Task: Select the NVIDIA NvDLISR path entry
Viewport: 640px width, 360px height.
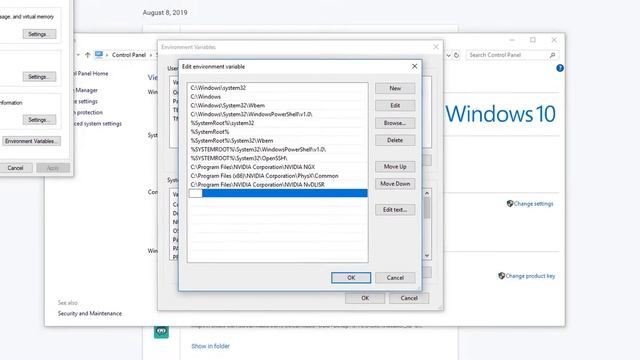Action: pos(278,184)
